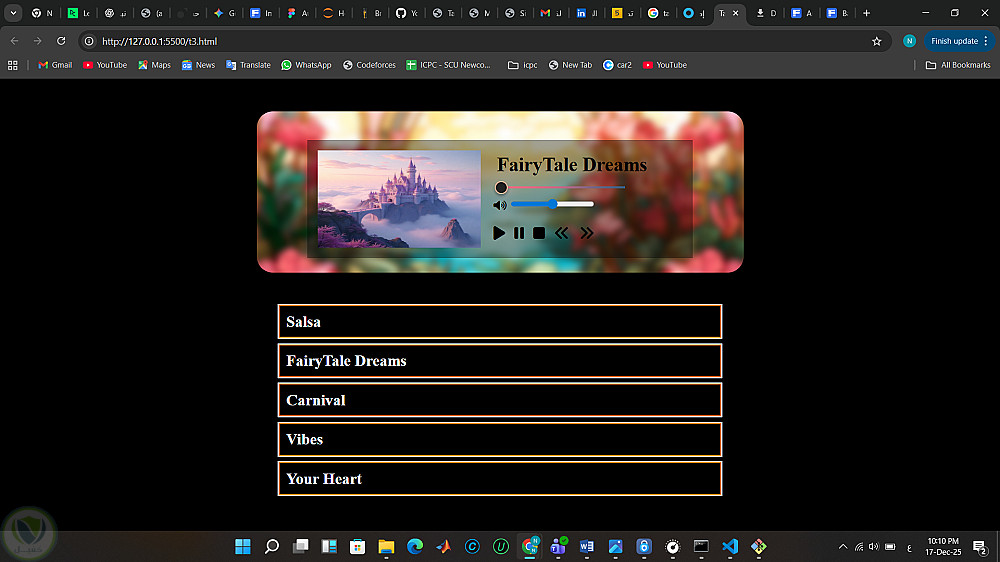
Task: Open the apps grid shortcut in bookmarks bar
Action: pyautogui.click(x=13, y=65)
